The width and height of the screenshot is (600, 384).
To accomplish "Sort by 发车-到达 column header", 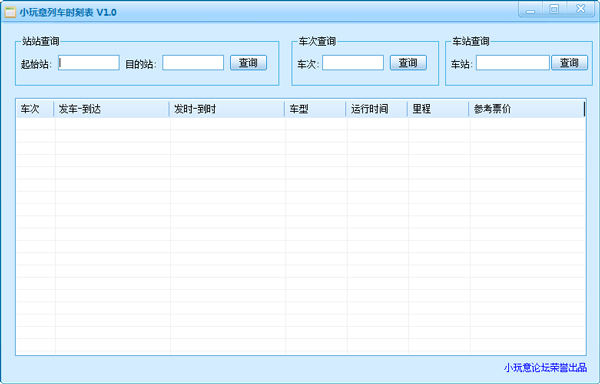I will pyautogui.click(x=112, y=109).
